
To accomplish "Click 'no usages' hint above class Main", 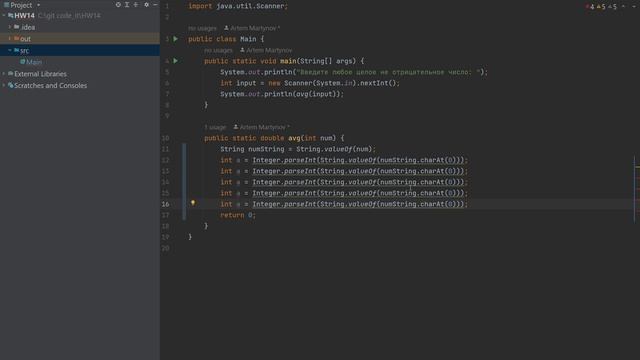I will (x=202, y=28).
